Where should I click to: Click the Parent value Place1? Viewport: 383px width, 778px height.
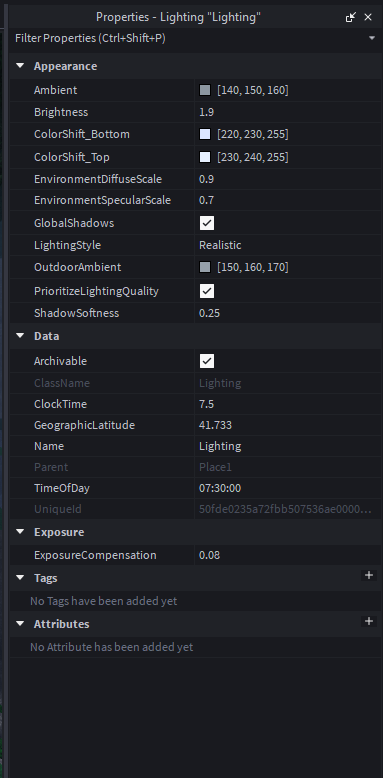click(215, 467)
